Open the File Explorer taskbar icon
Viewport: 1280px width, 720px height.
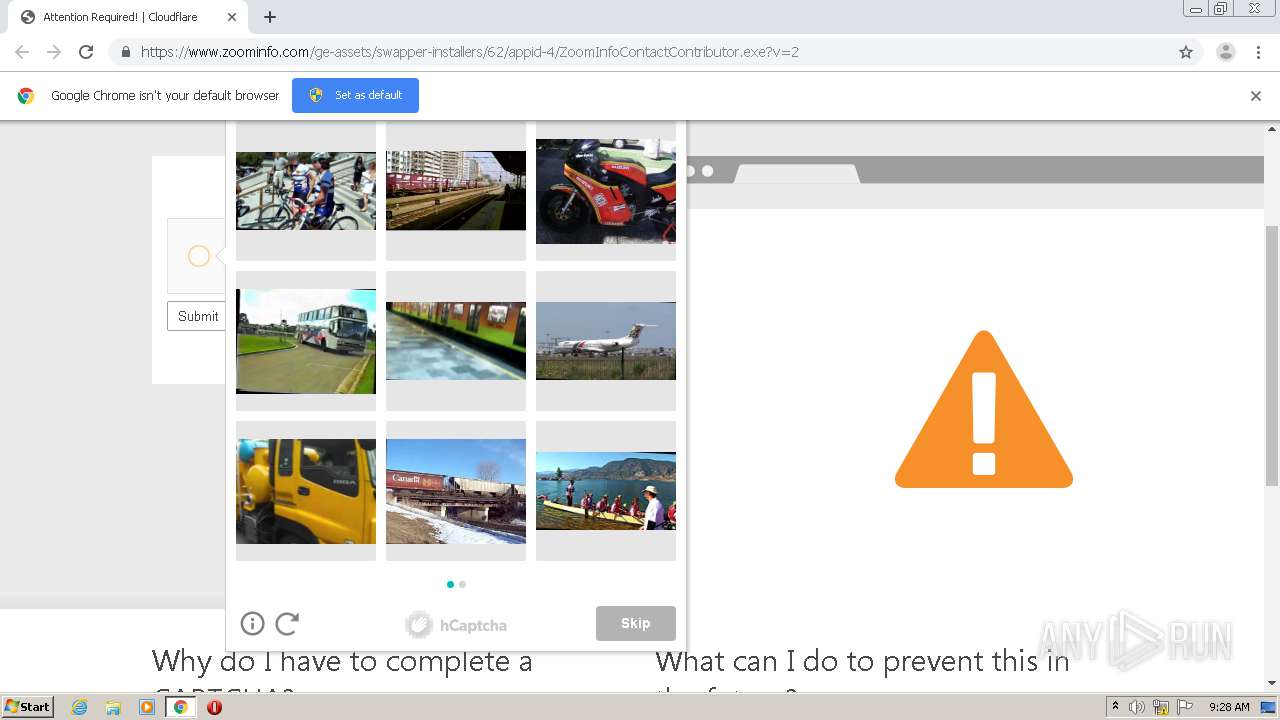click(113, 707)
